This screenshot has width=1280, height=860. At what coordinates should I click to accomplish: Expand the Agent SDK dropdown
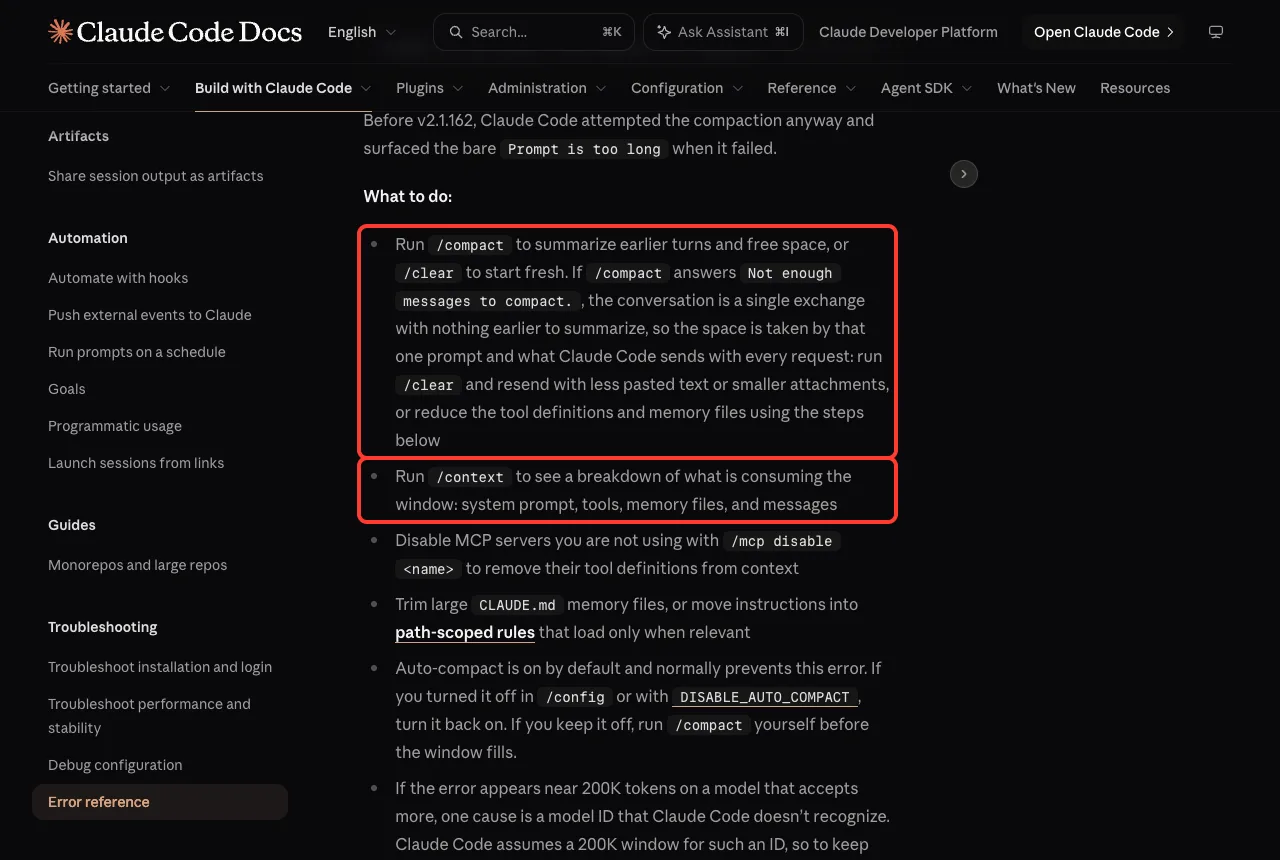[927, 88]
